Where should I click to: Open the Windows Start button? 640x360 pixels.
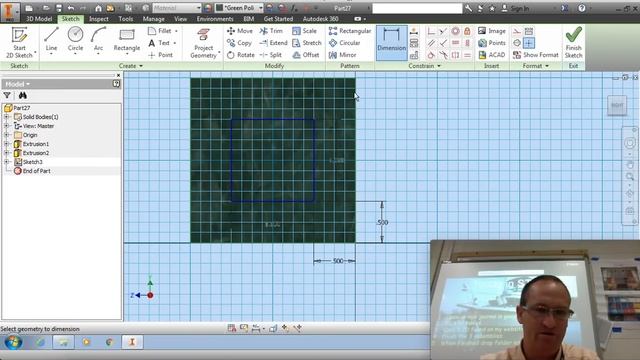coord(13,342)
